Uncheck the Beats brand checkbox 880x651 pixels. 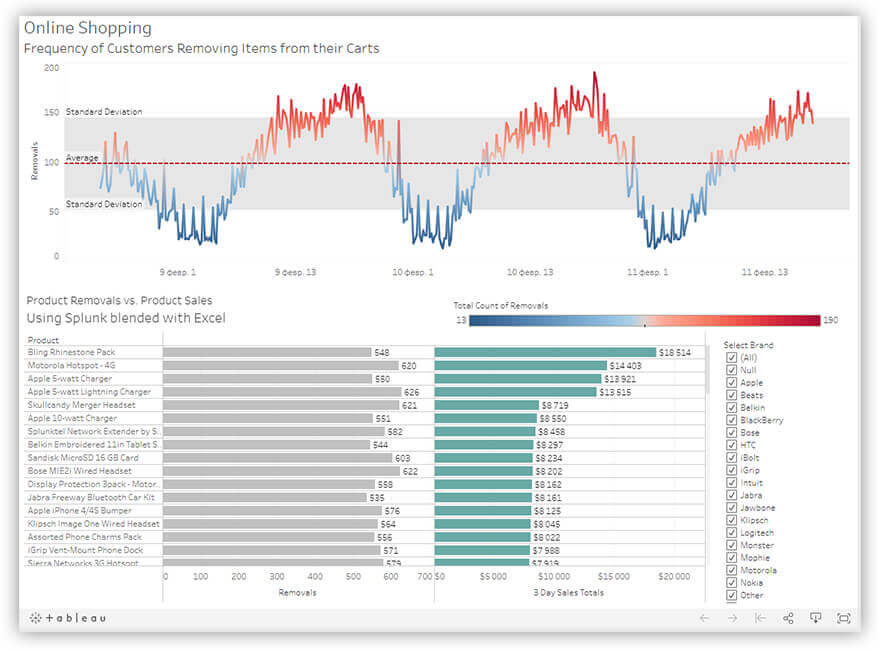click(731, 395)
